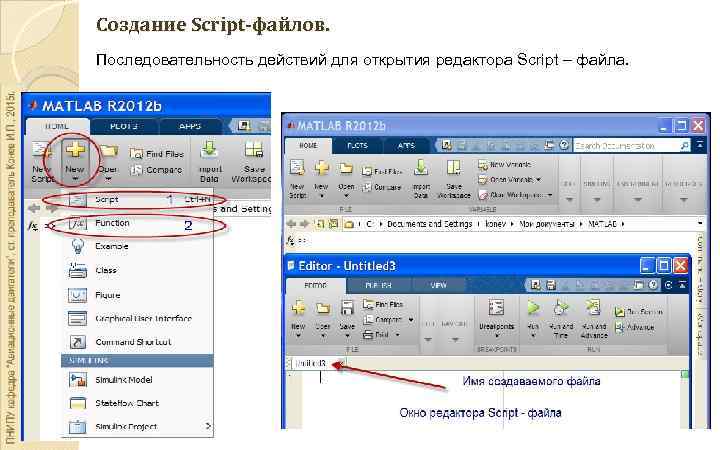Viewport: 720px width, 450px height.
Task: Click Compare in the Search Documentation window
Action: 382,187
